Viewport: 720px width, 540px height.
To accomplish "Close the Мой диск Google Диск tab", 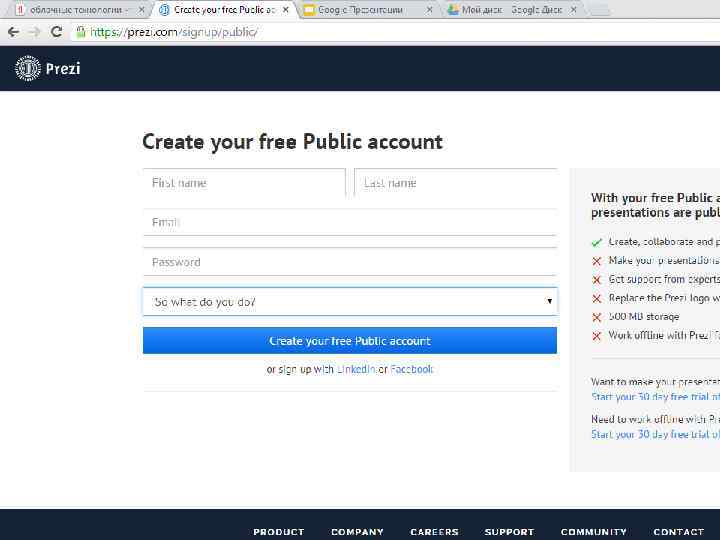I will [574, 9].
